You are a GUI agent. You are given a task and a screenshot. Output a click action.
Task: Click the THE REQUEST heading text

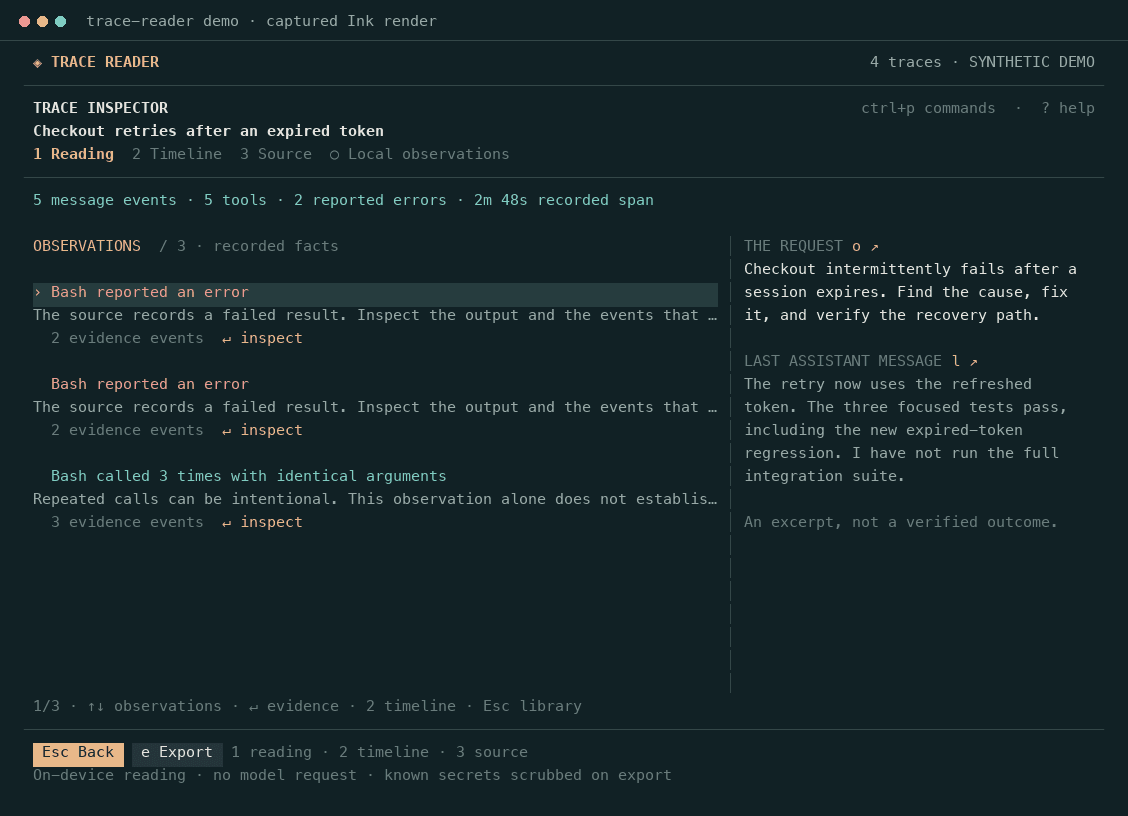(793, 246)
